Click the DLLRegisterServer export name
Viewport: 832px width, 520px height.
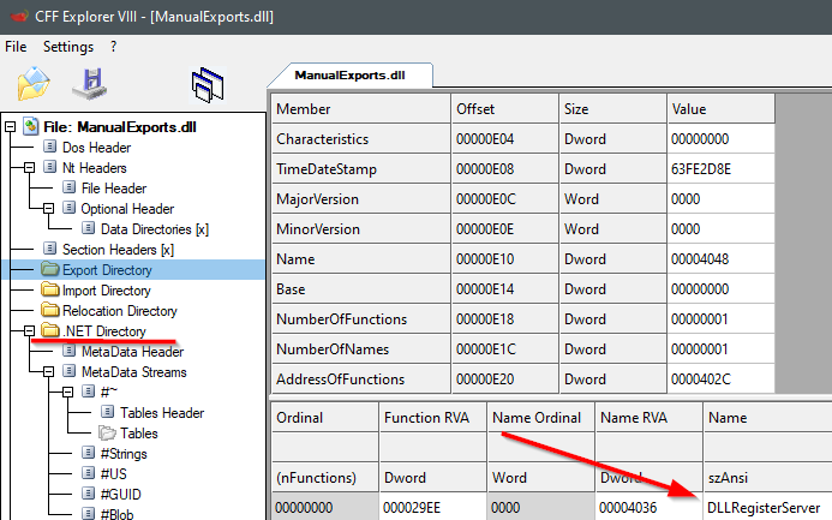pyautogui.click(x=764, y=508)
